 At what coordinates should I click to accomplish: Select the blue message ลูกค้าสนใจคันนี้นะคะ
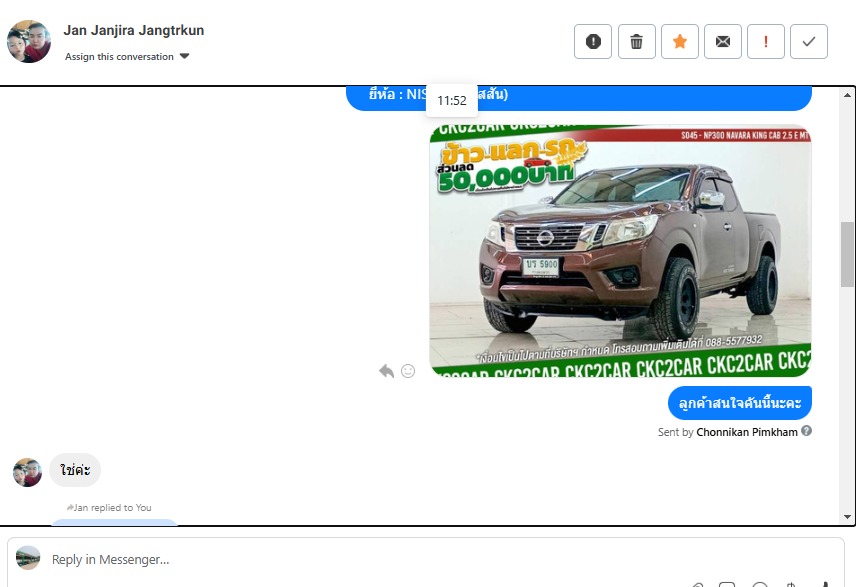(740, 403)
